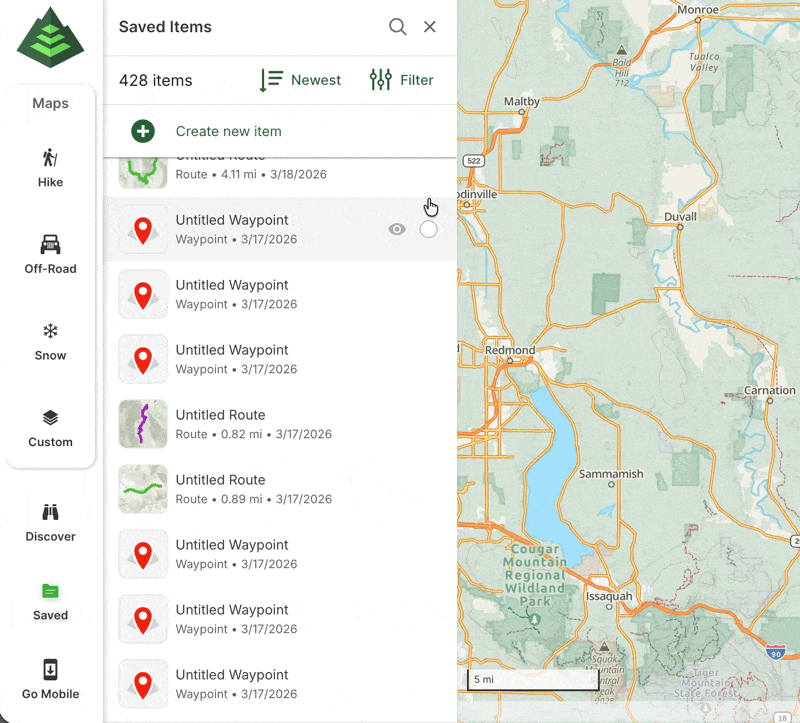Toggle visibility eye on hovered waypoint
Screen dimensions: 800x723
397,229
